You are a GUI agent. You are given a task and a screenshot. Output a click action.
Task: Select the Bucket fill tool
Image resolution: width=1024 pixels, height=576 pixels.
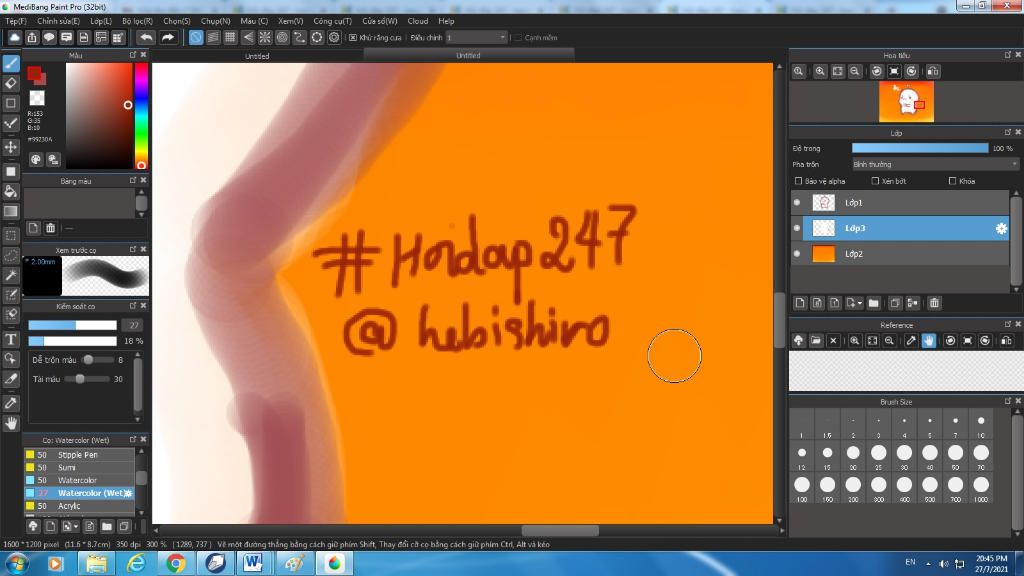(x=11, y=191)
